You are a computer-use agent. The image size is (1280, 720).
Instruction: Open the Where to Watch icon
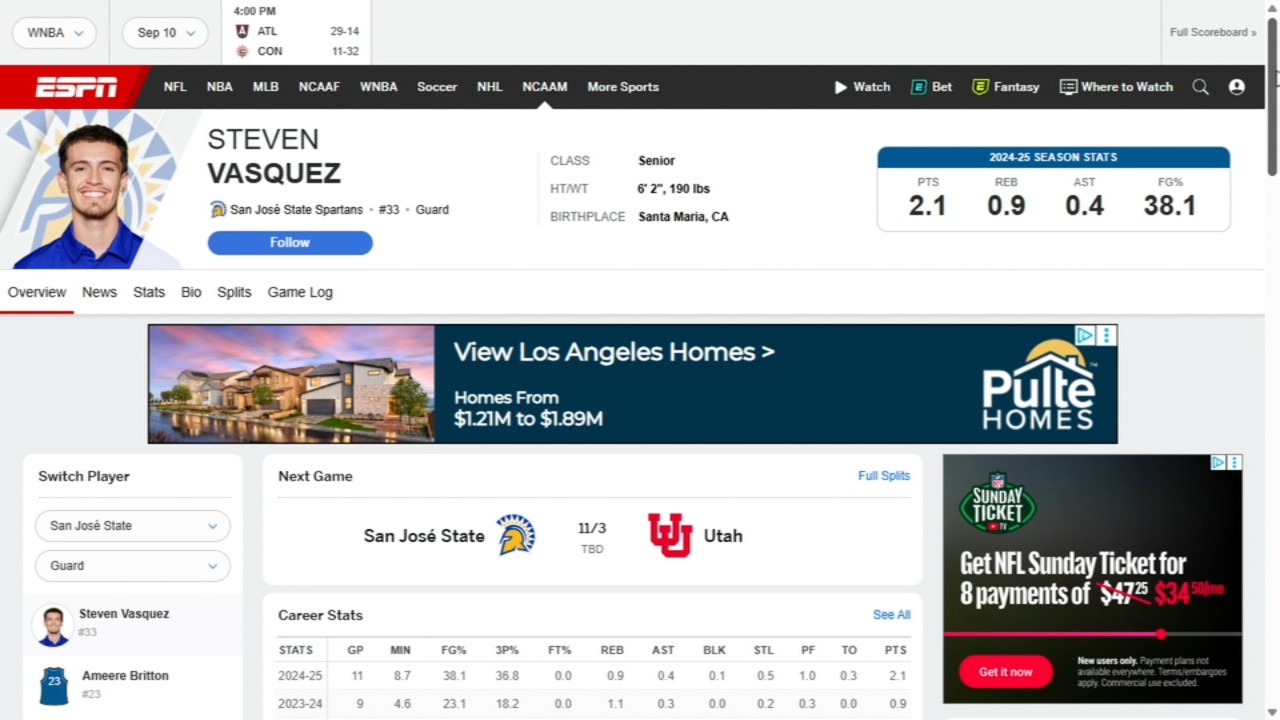pos(1068,87)
